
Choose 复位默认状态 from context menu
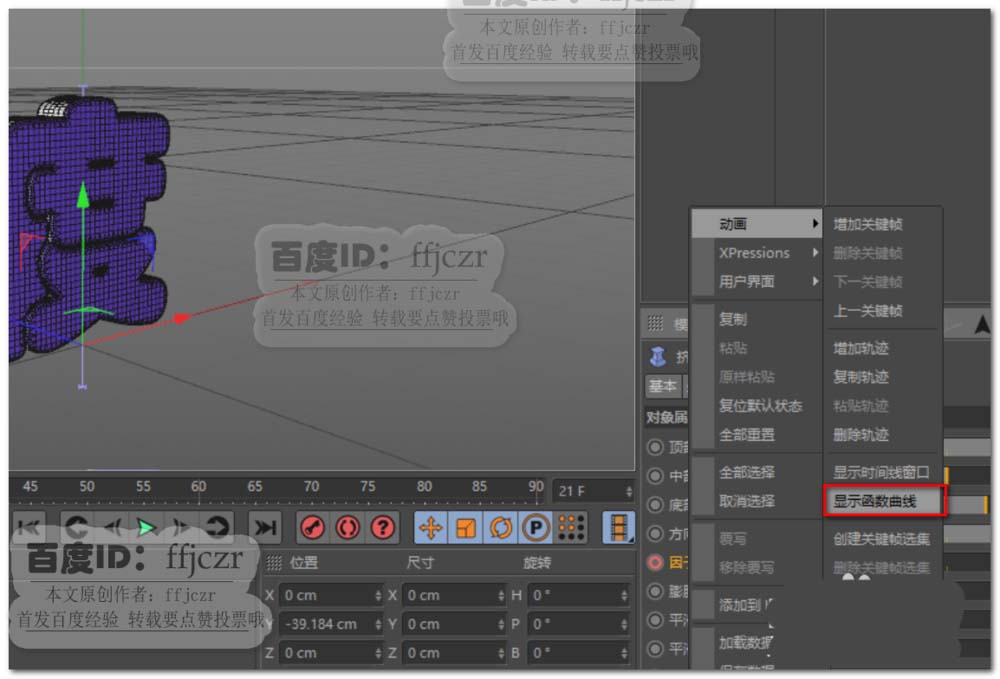[x=757, y=405]
